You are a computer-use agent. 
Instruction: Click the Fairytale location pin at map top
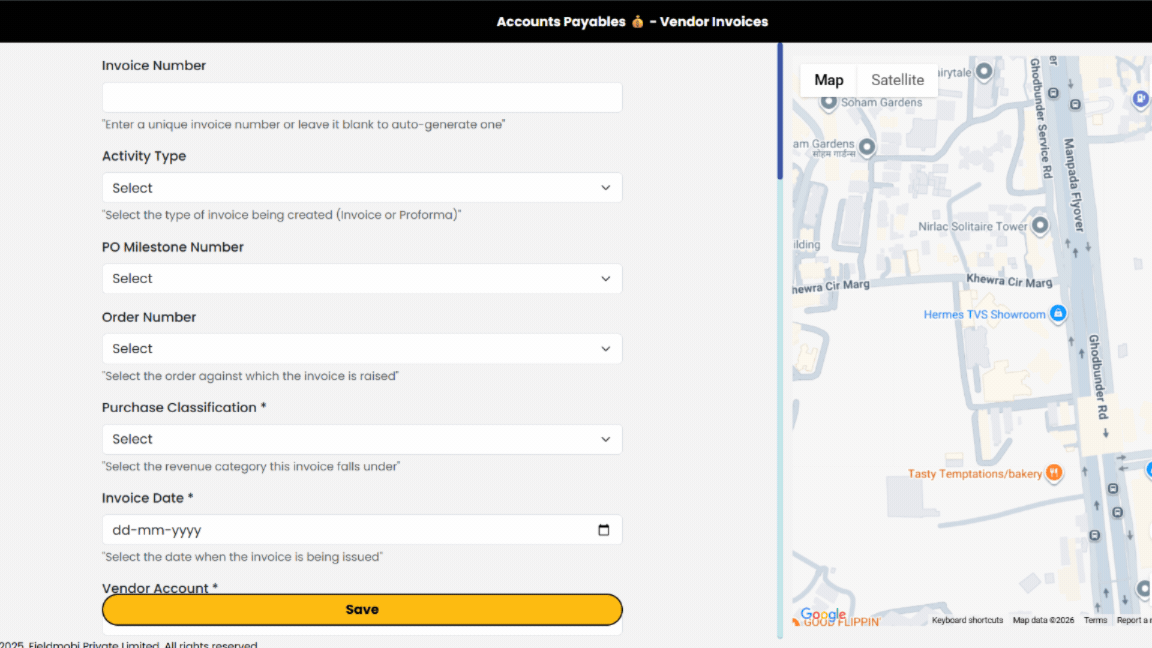coord(984,71)
